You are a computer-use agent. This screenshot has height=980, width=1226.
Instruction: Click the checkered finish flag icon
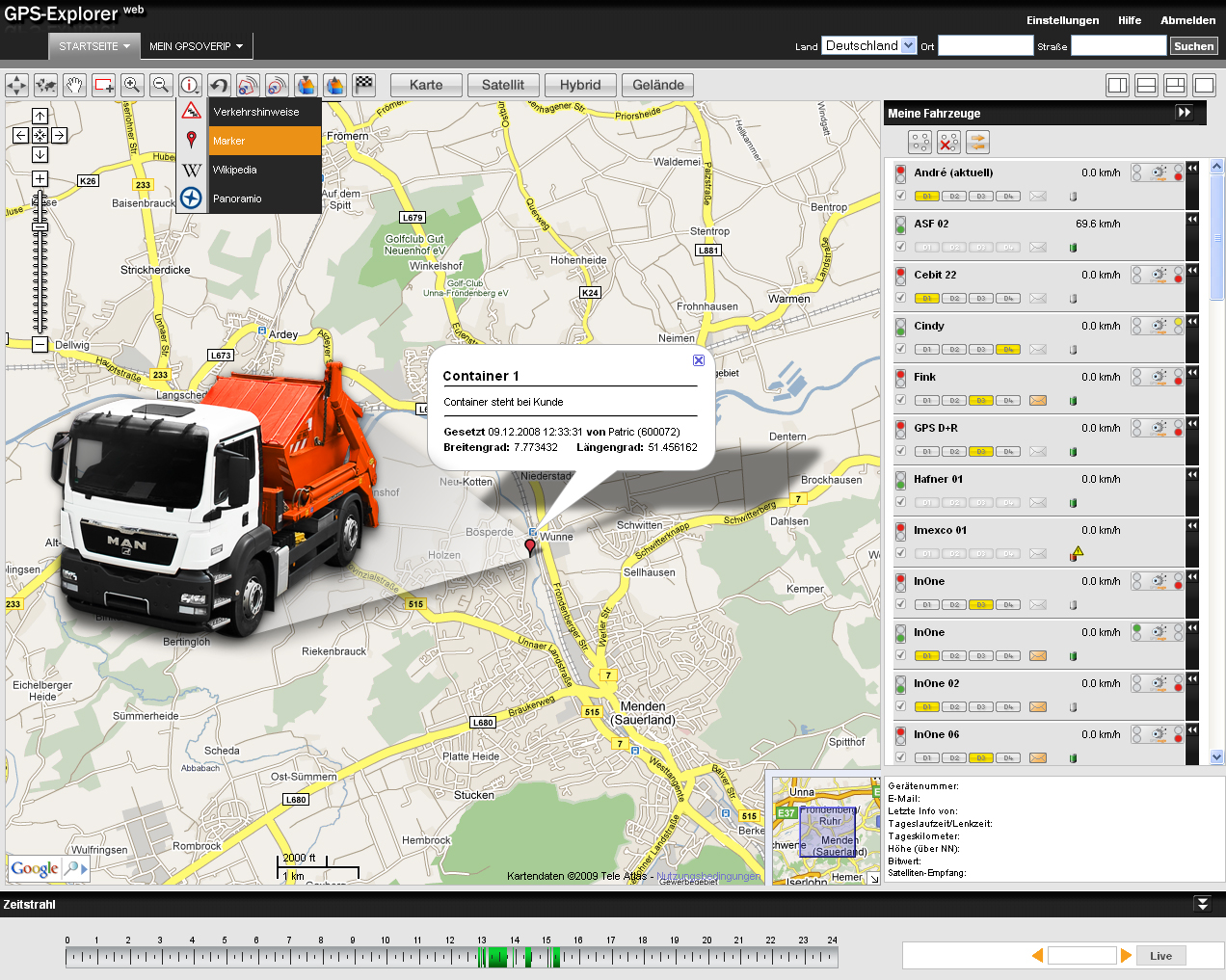(x=363, y=85)
